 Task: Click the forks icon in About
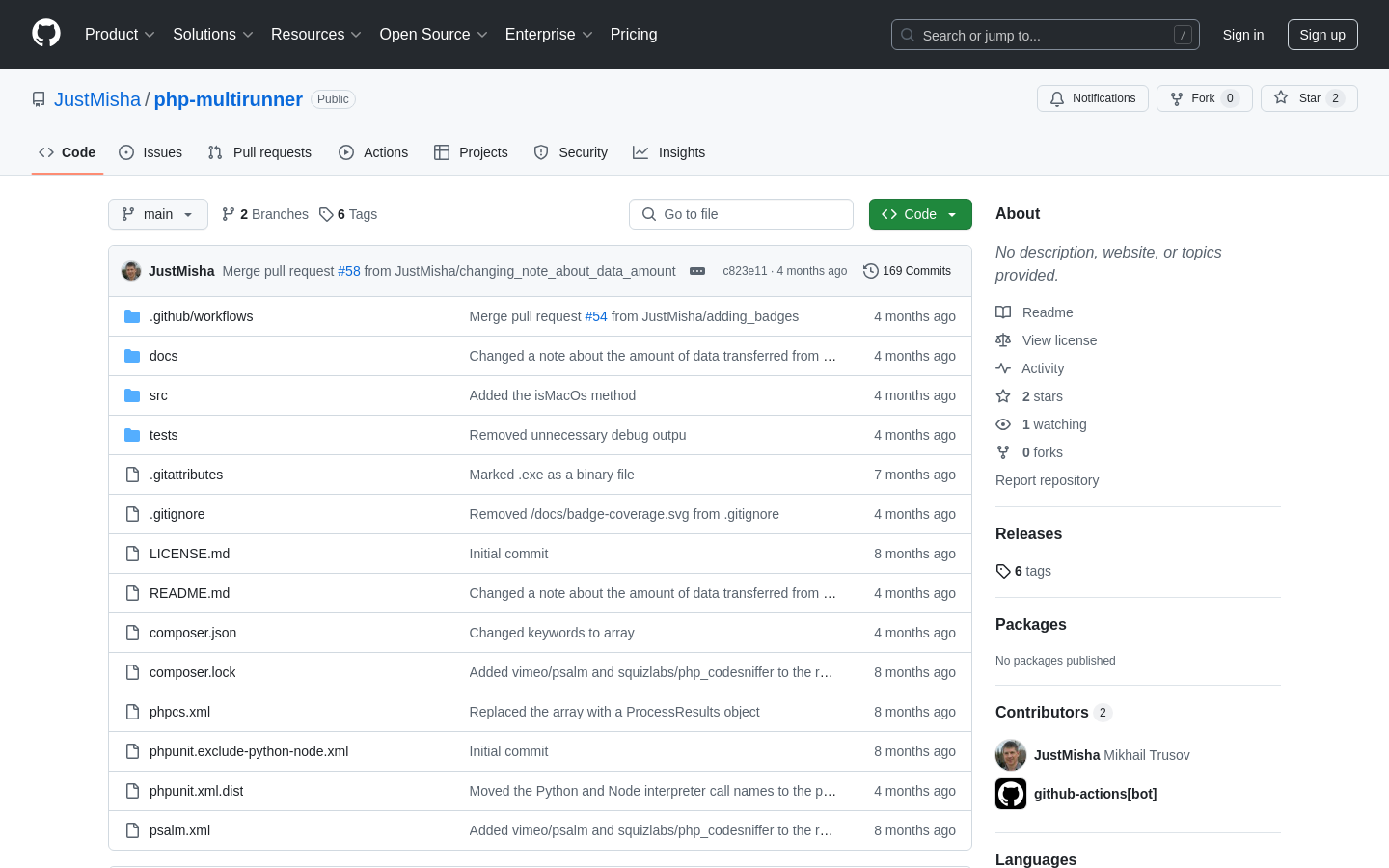point(1003,452)
